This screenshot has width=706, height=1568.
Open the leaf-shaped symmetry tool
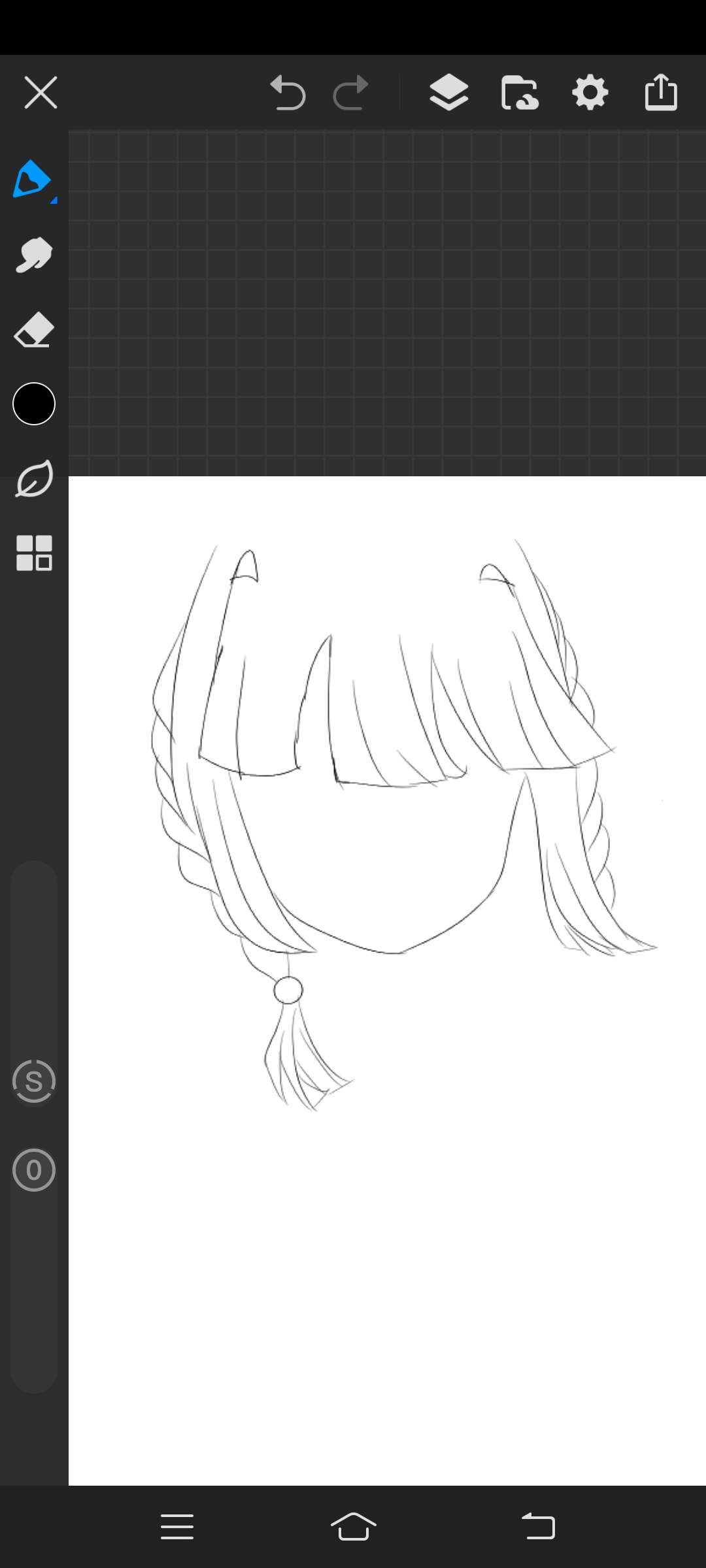coord(34,479)
